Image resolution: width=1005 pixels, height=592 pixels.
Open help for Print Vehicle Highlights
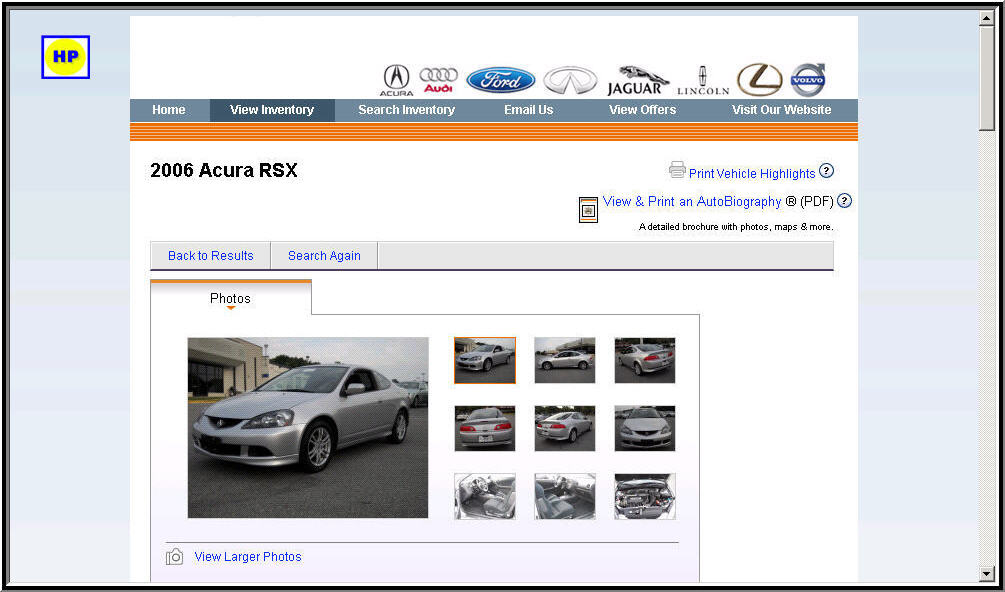click(x=827, y=171)
